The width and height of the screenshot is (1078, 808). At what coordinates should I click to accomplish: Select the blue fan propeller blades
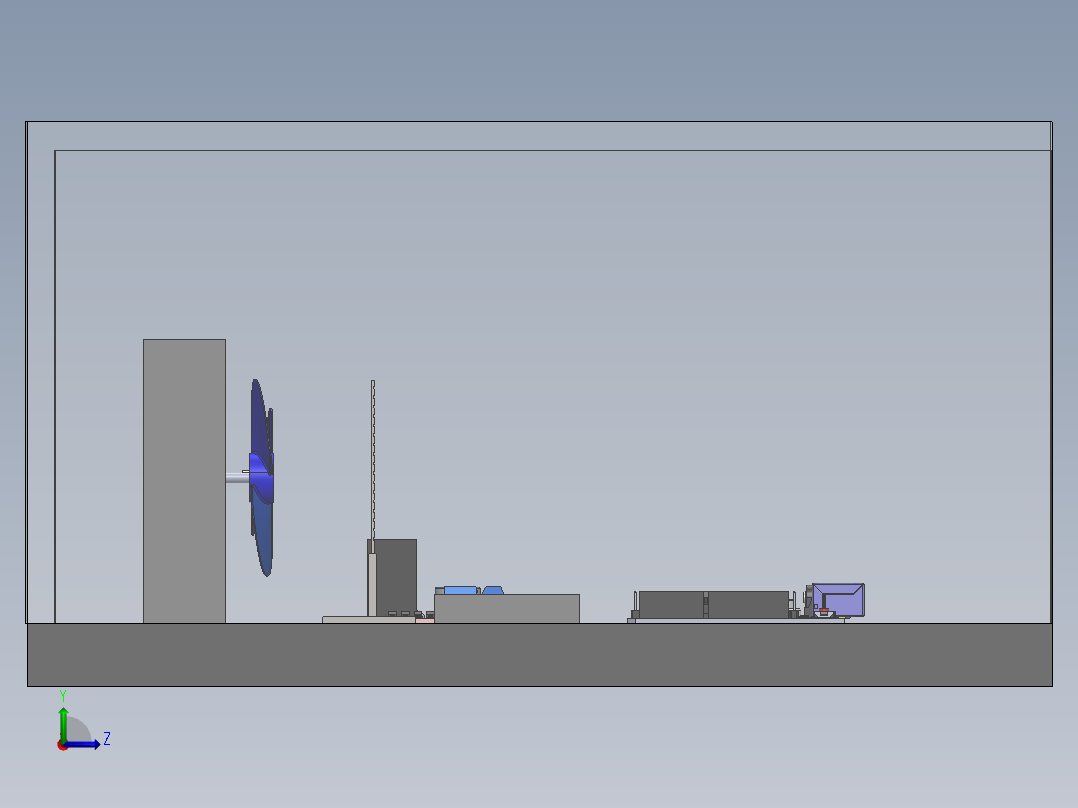coord(262,478)
